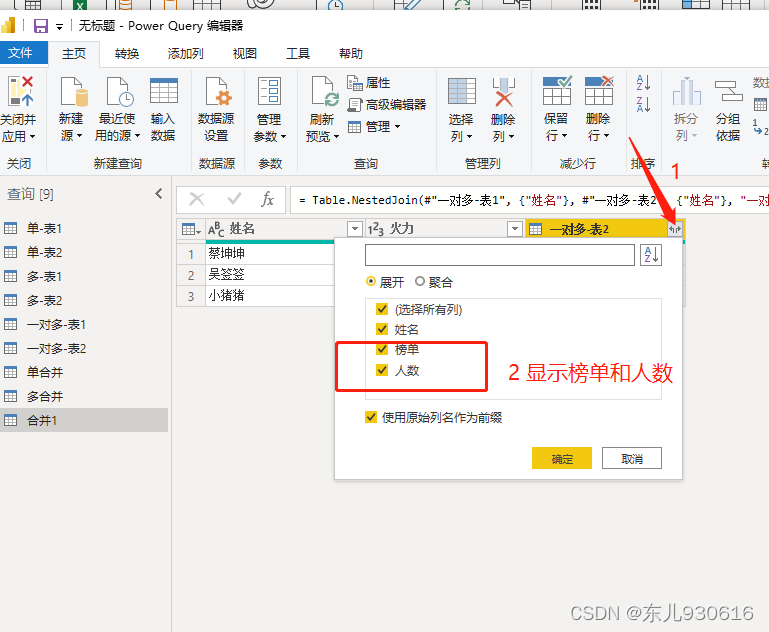Click the Enter Data (输入数据) icon
Viewport: 769px width, 632px height.
(163, 91)
